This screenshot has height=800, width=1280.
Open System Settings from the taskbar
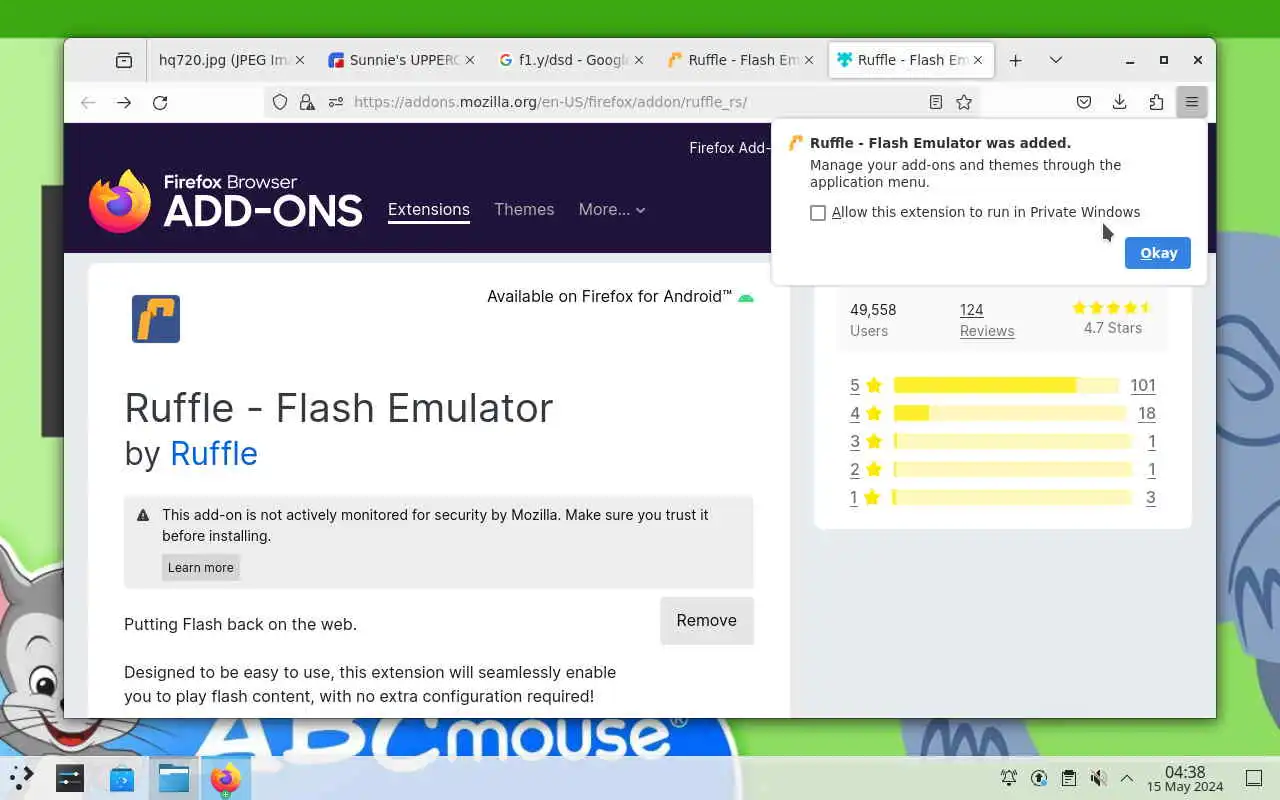pyautogui.click(x=70, y=777)
